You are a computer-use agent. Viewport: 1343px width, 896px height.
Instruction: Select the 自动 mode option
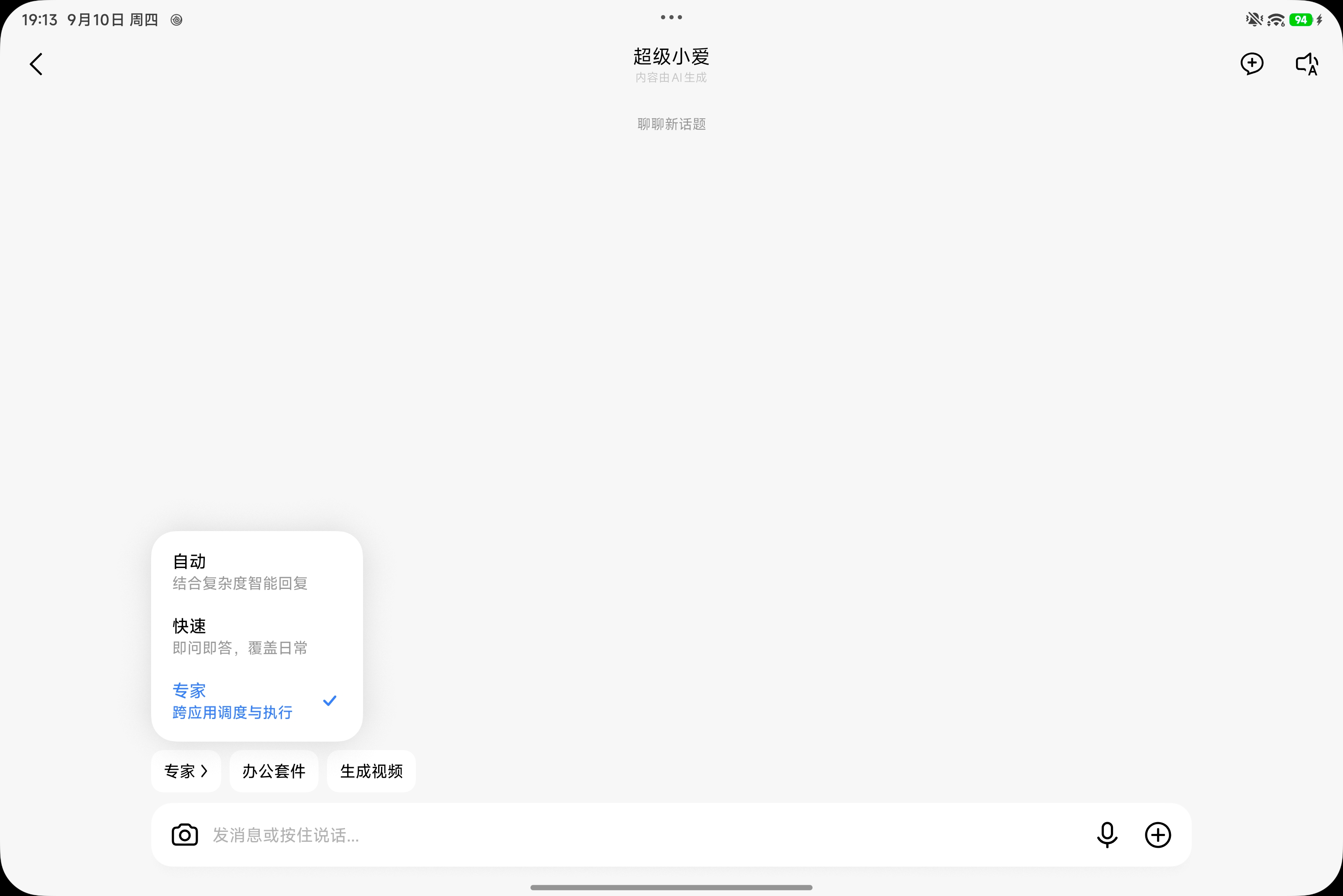[257, 572]
